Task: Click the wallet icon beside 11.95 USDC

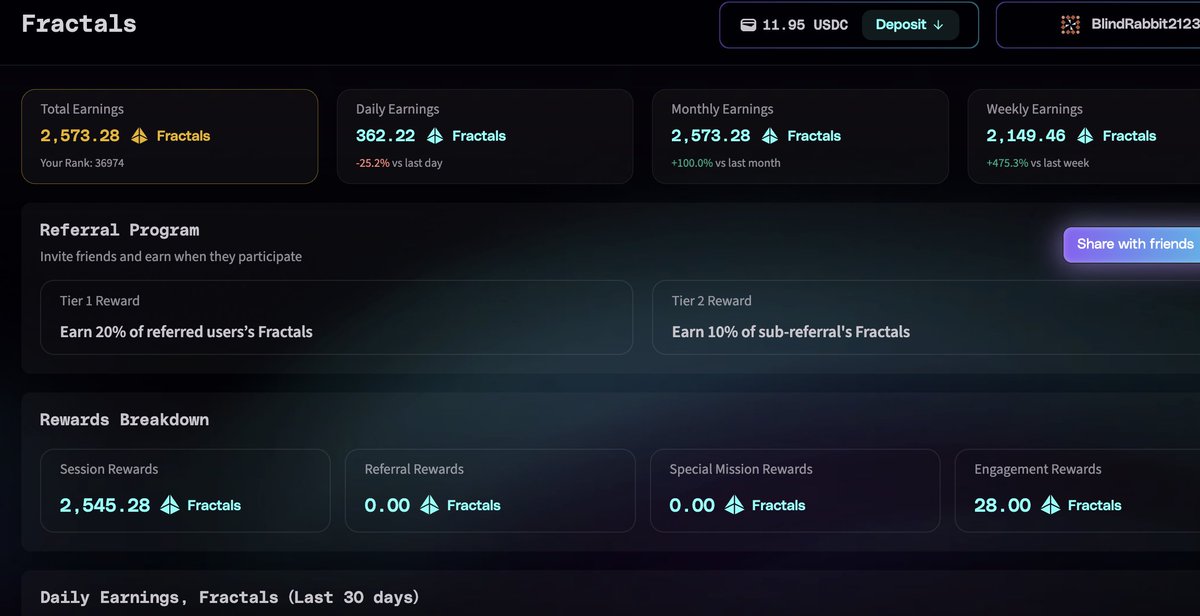Action: click(x=748, y=25)
